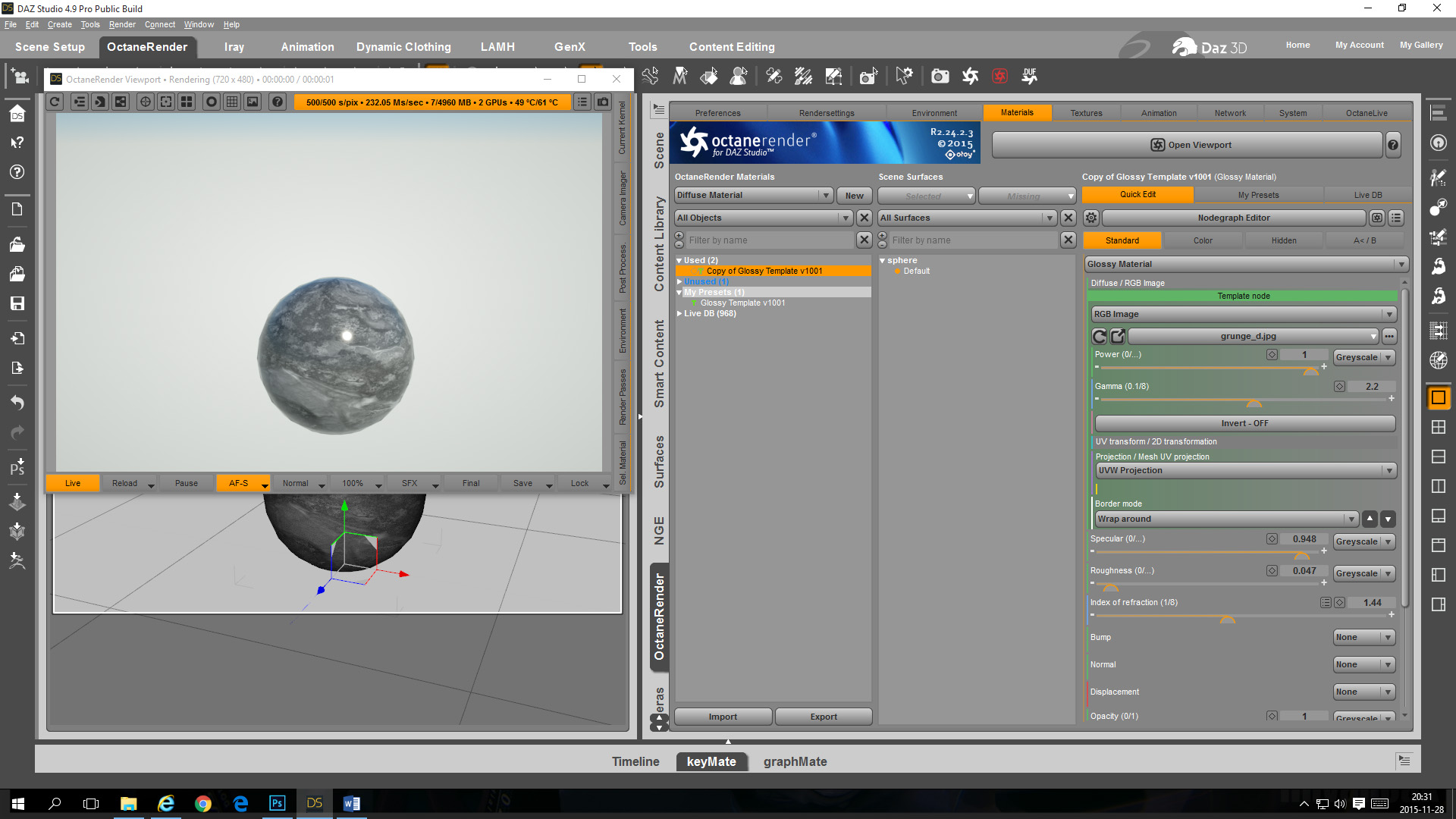Toggle the Live render mode button

73,483
